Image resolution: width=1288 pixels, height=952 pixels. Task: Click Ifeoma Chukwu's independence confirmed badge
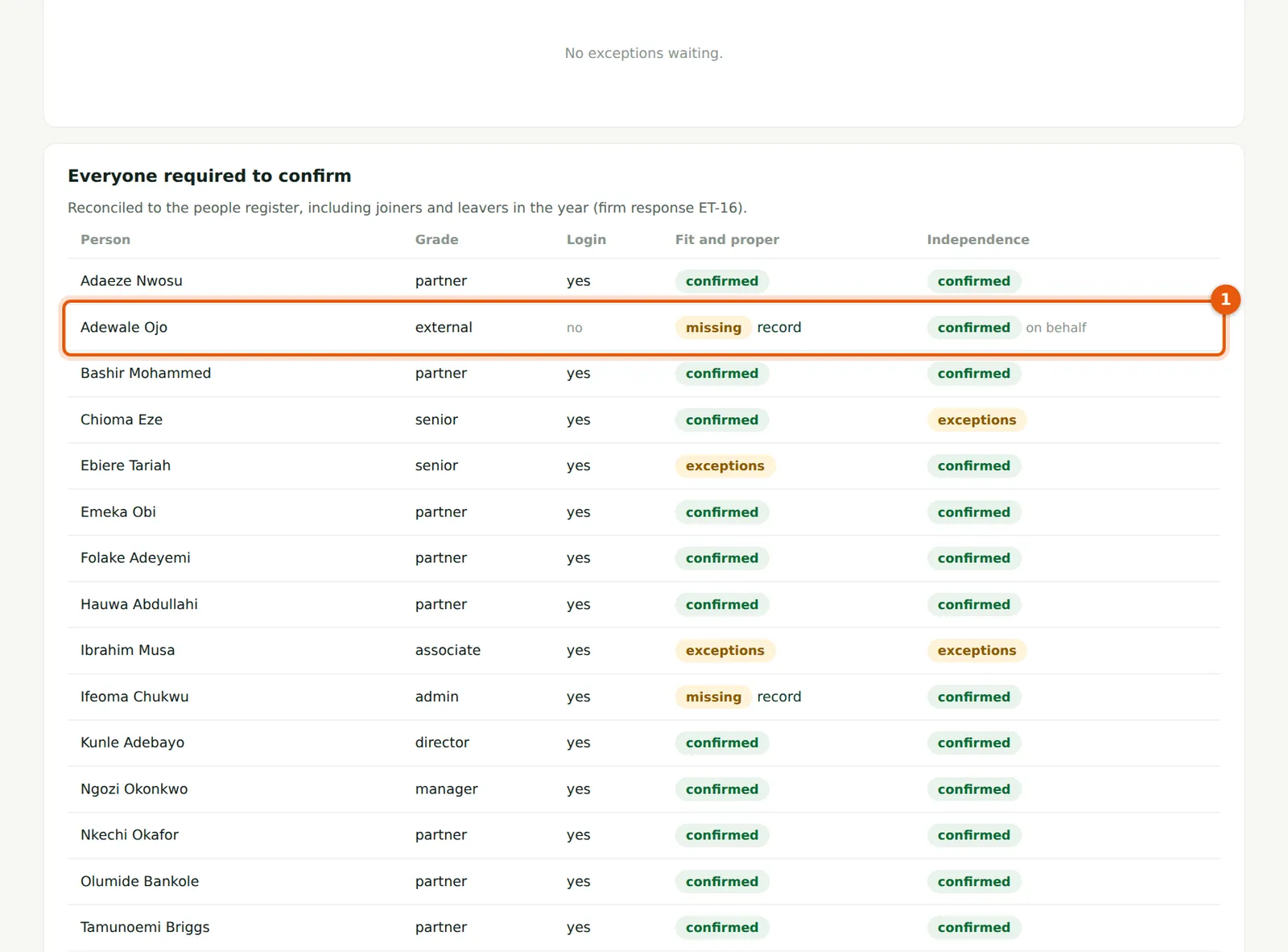[974, 697]
